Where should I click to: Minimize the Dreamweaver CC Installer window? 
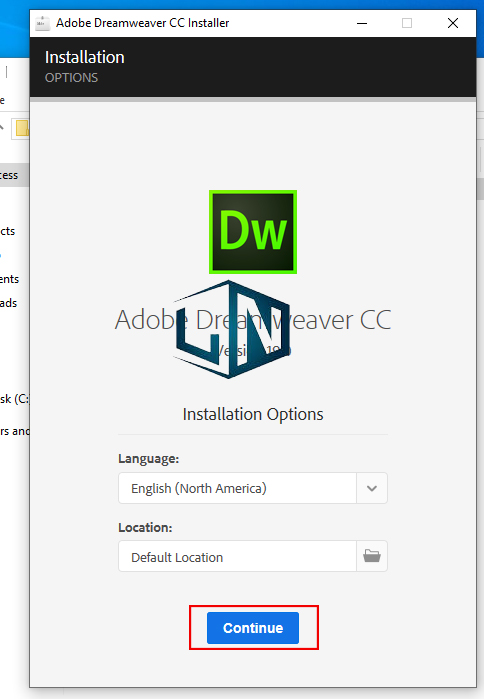pyautogui.click(x=362, y=23)
